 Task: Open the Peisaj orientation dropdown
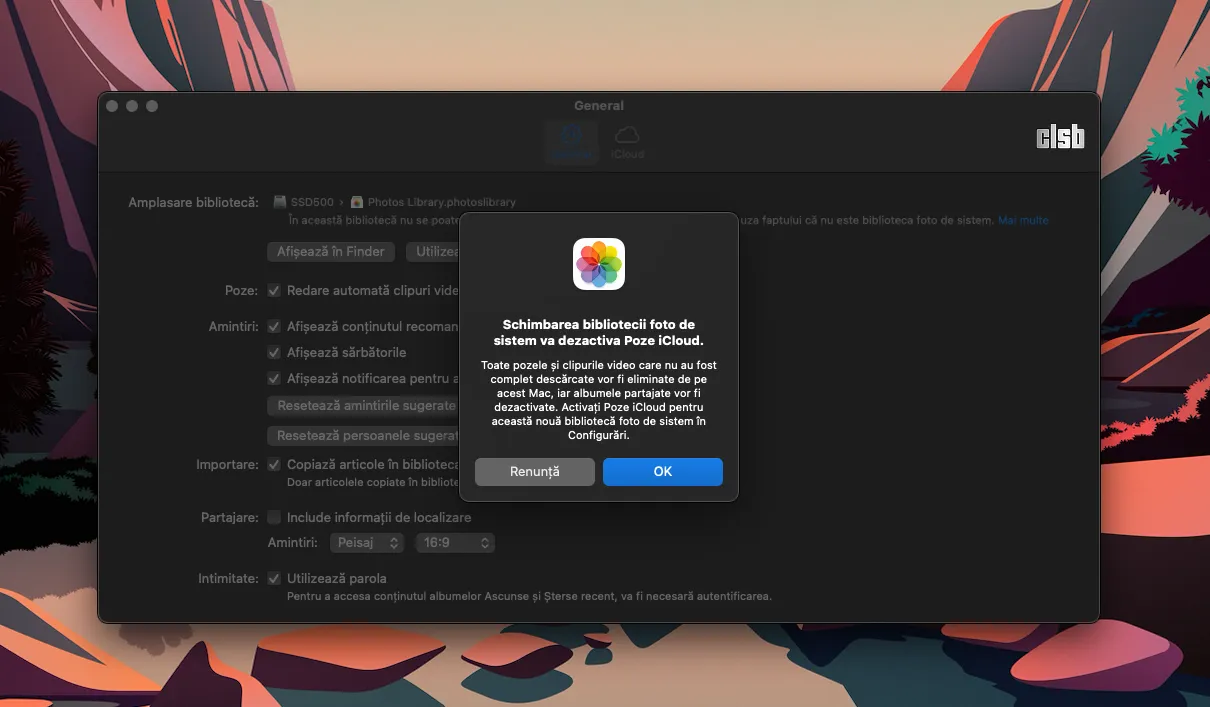pos(366,543)
